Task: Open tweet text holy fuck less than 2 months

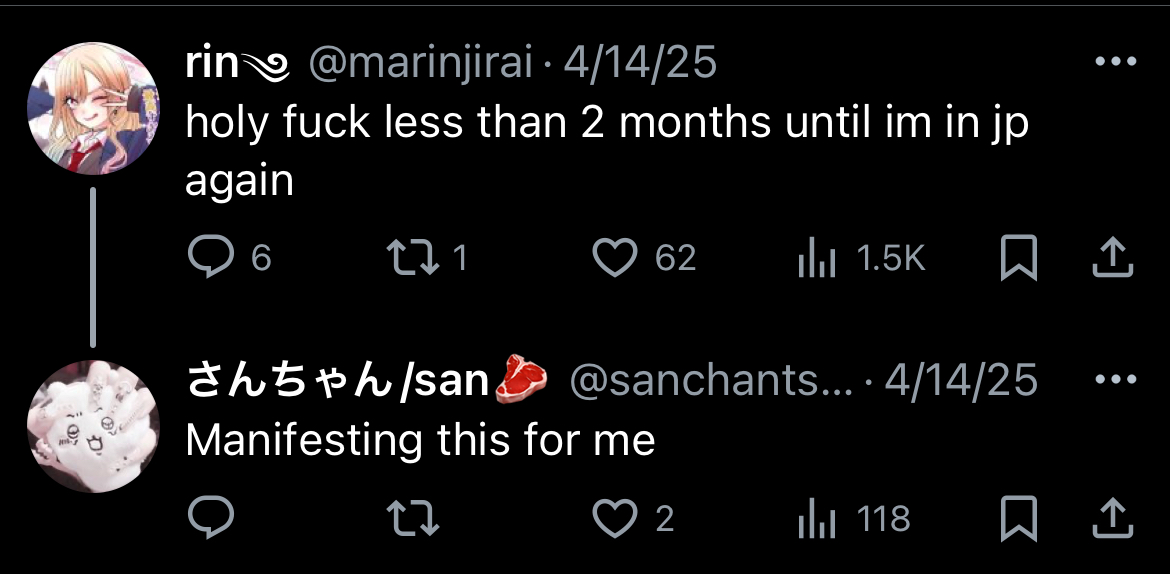Action: 607,152
